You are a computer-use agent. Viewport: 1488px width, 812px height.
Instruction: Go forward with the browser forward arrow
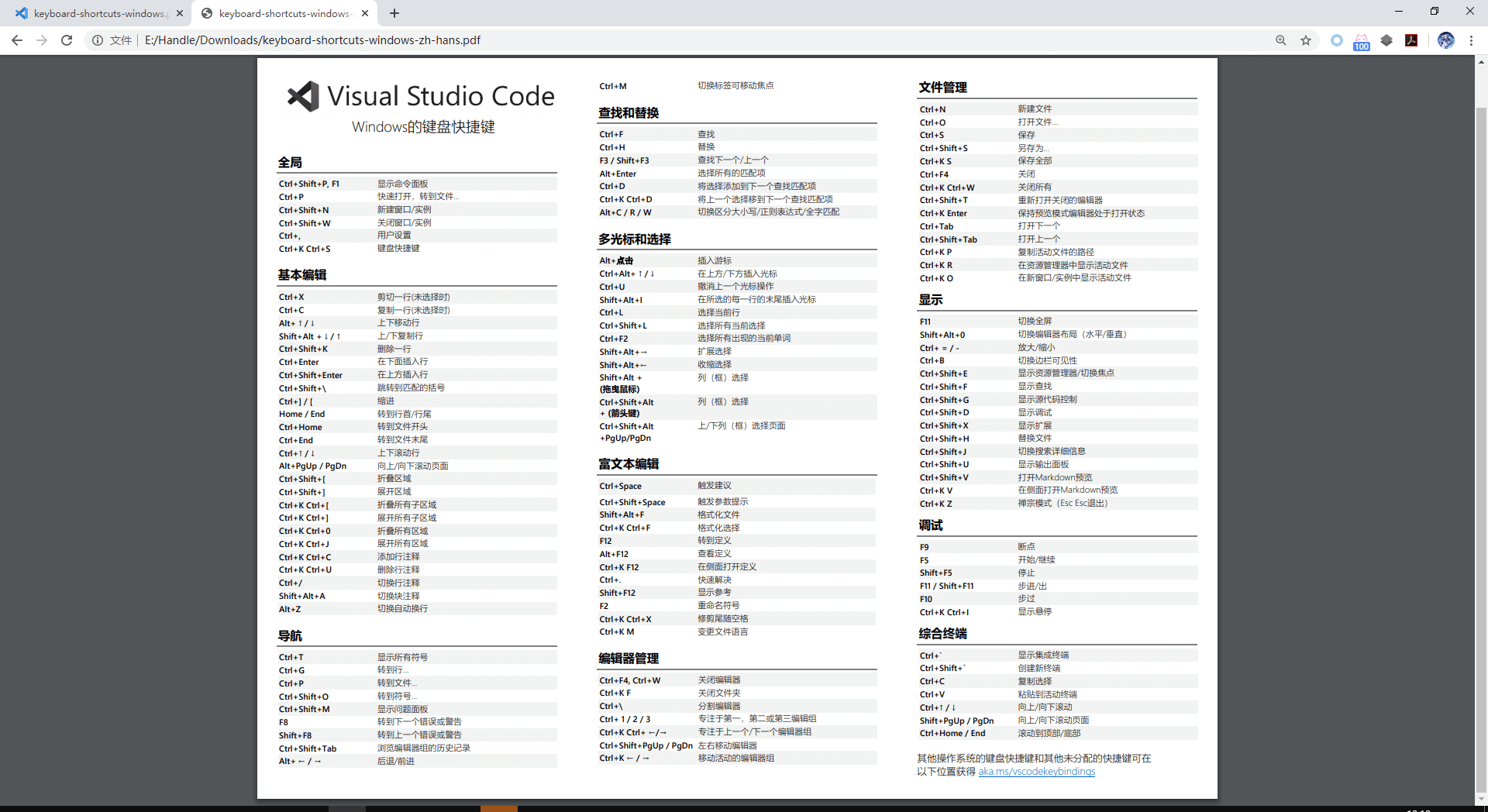(x=42, y=40)
